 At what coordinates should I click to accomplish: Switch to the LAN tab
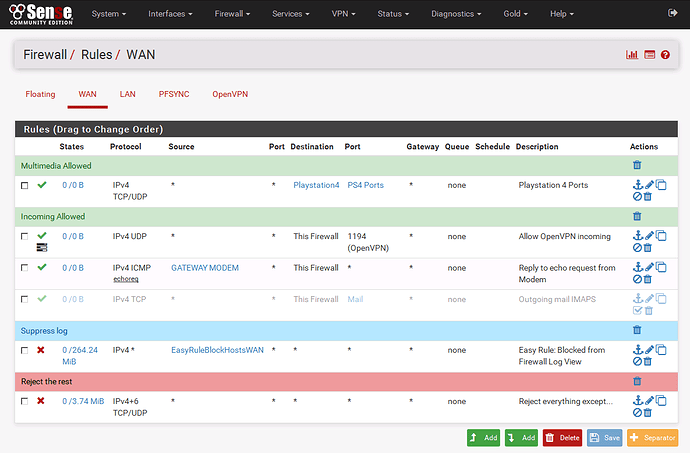[127, 94]
